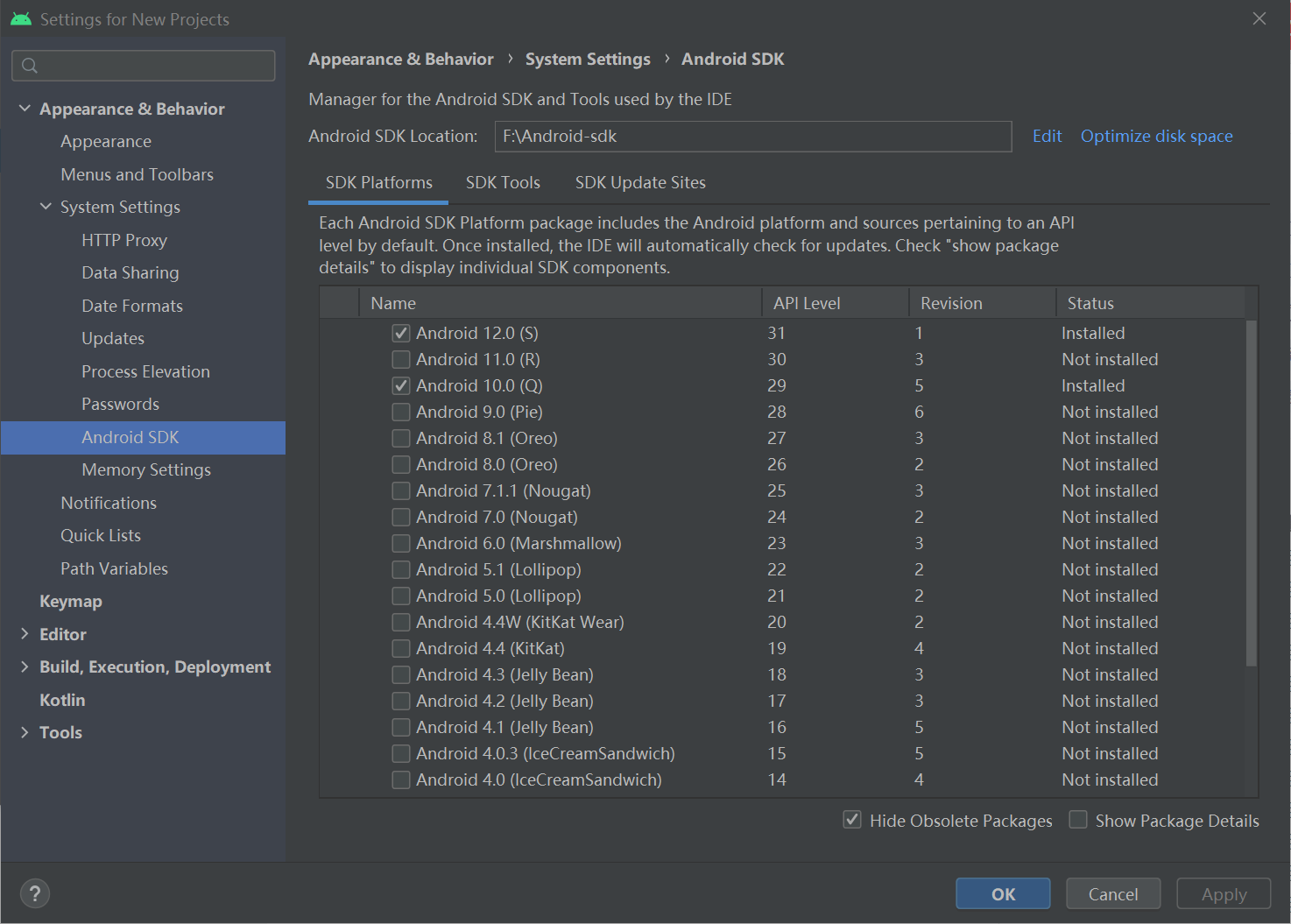
Task: Click the Apply button
Action: tap(1224, 893)
